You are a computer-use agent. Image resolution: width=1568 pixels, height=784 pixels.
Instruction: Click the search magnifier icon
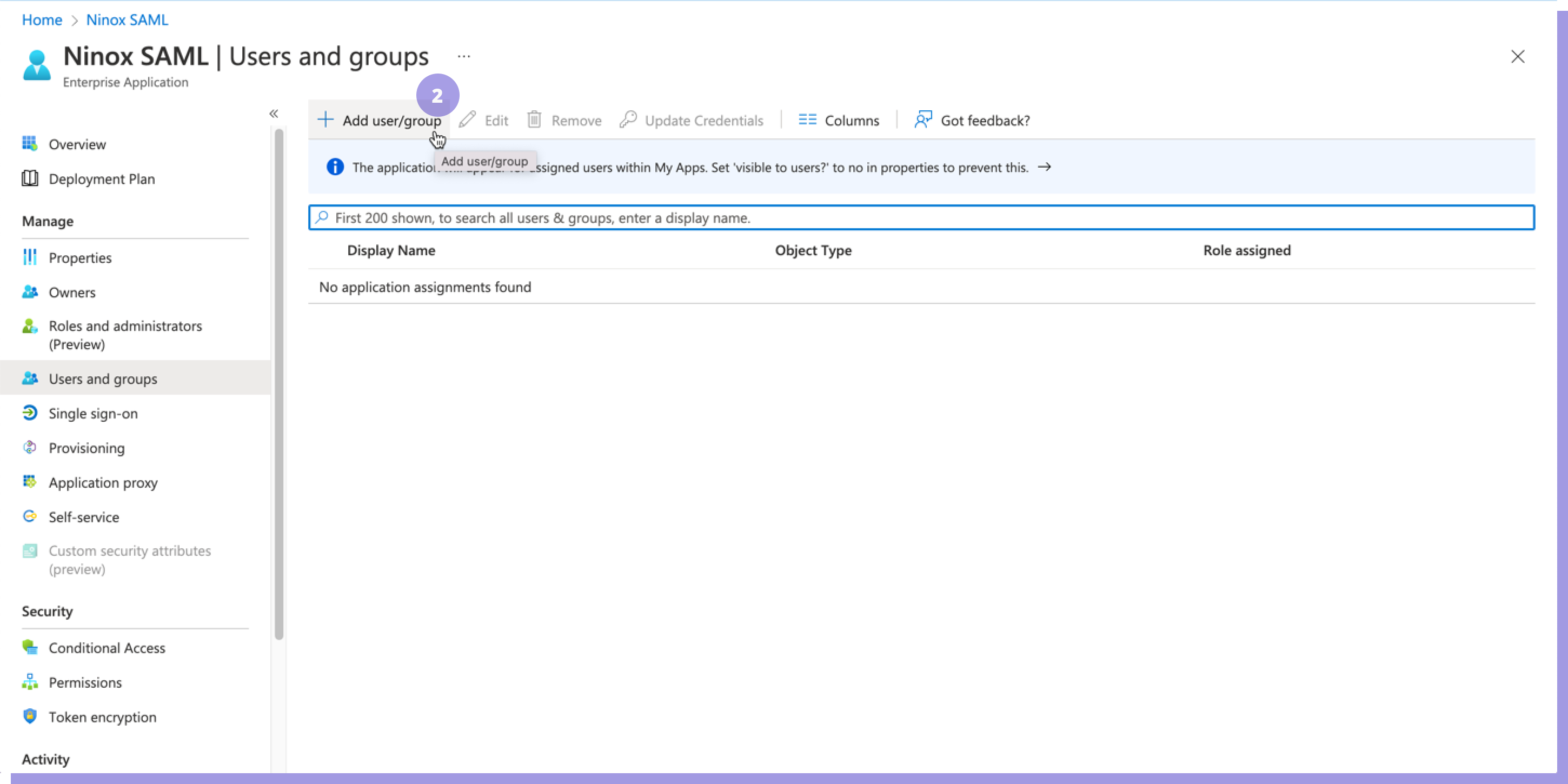[x=322, y=217]
